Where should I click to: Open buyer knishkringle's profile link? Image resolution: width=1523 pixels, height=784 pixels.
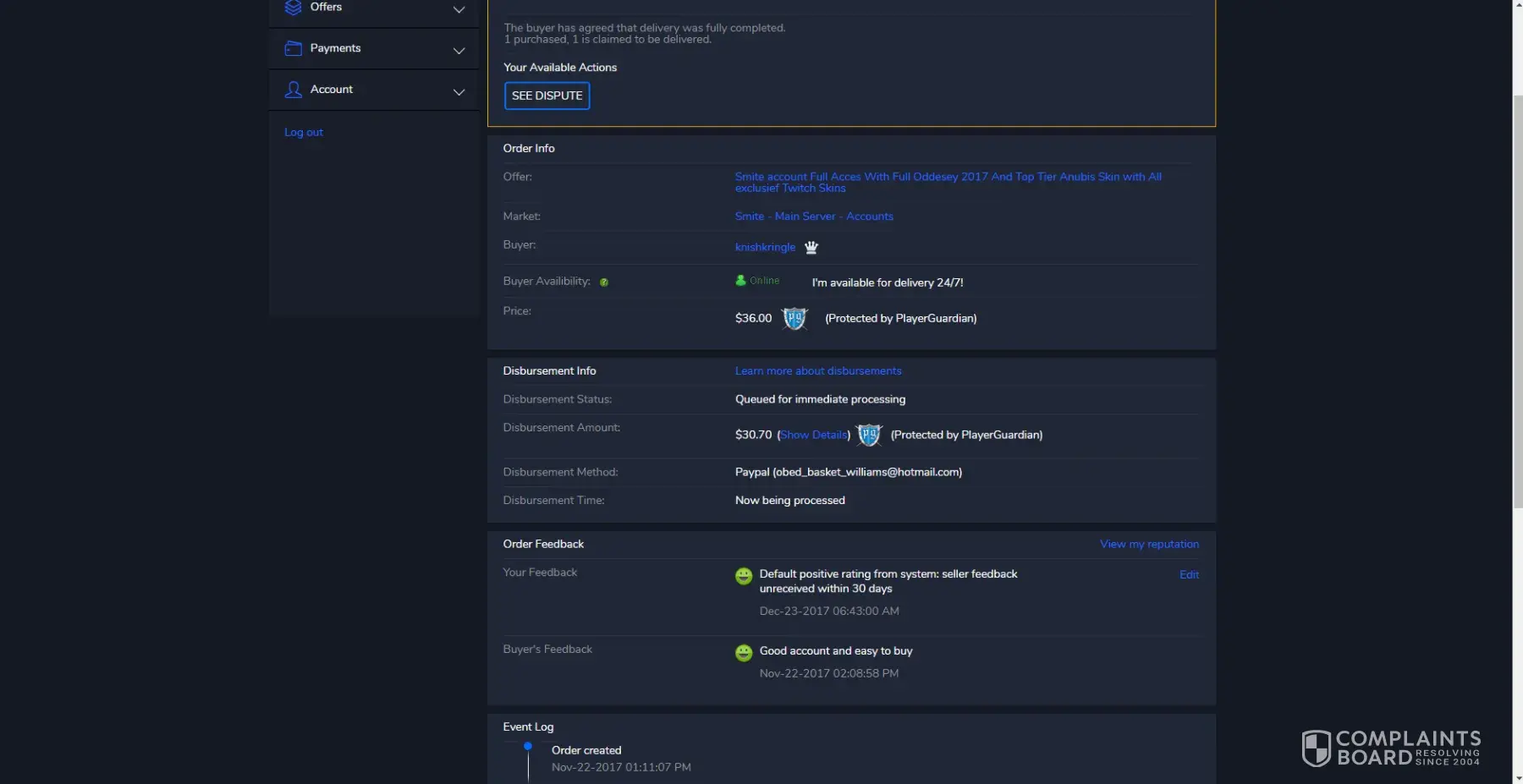(765, 247)
